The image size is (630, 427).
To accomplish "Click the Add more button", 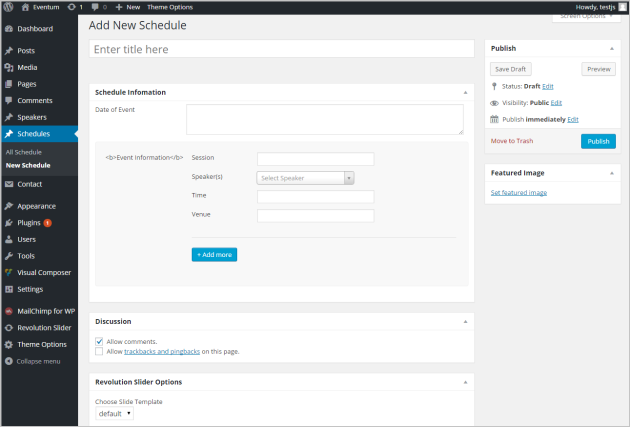I will pyautogui.click(x=214, y=255).
